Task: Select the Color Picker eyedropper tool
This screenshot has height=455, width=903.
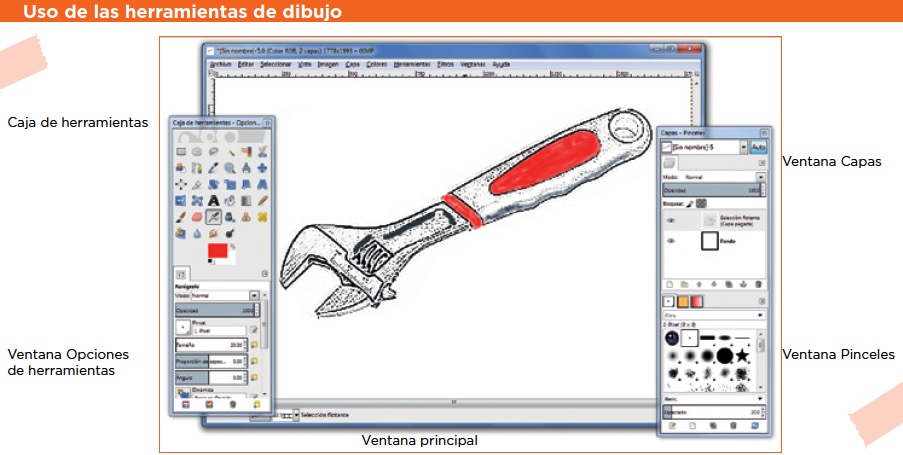Action: pos(213,168)
